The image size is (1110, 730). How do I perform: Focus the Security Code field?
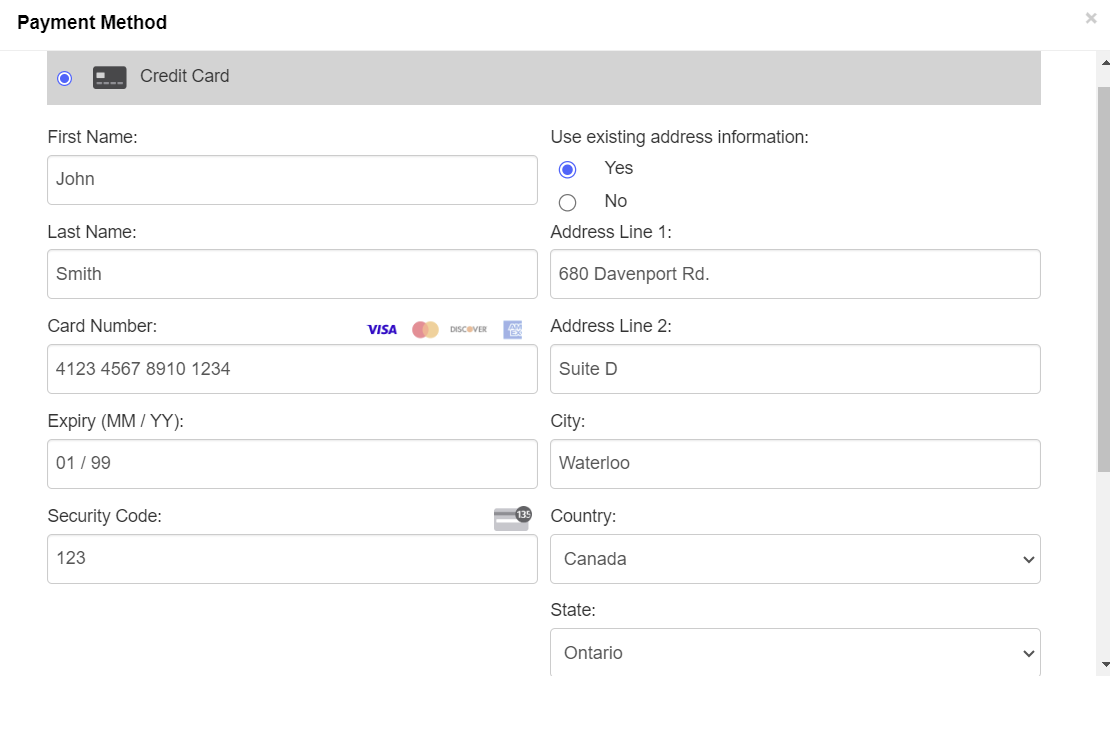(x=292, y=559)
